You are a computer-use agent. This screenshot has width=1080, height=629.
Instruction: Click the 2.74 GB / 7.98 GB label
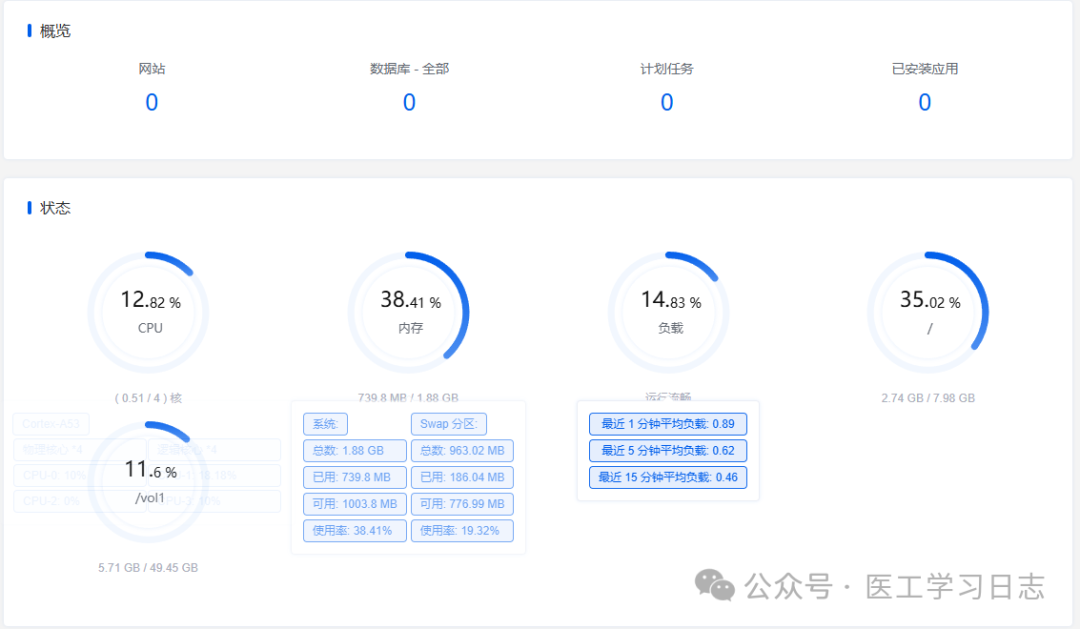(928, 398)
